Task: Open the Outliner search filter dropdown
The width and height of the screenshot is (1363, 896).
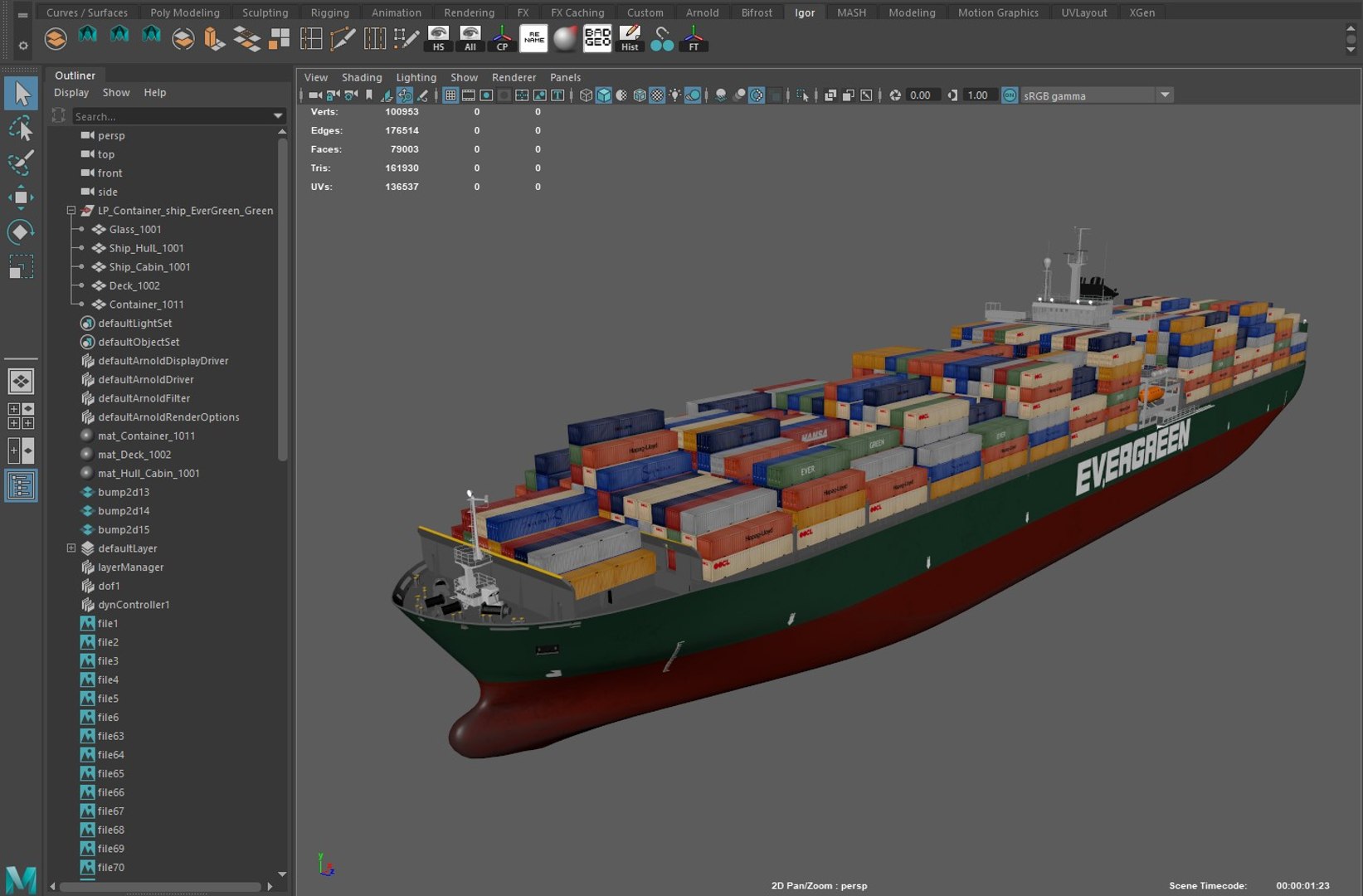Action: pyautogui.click(x=278, y=117)
